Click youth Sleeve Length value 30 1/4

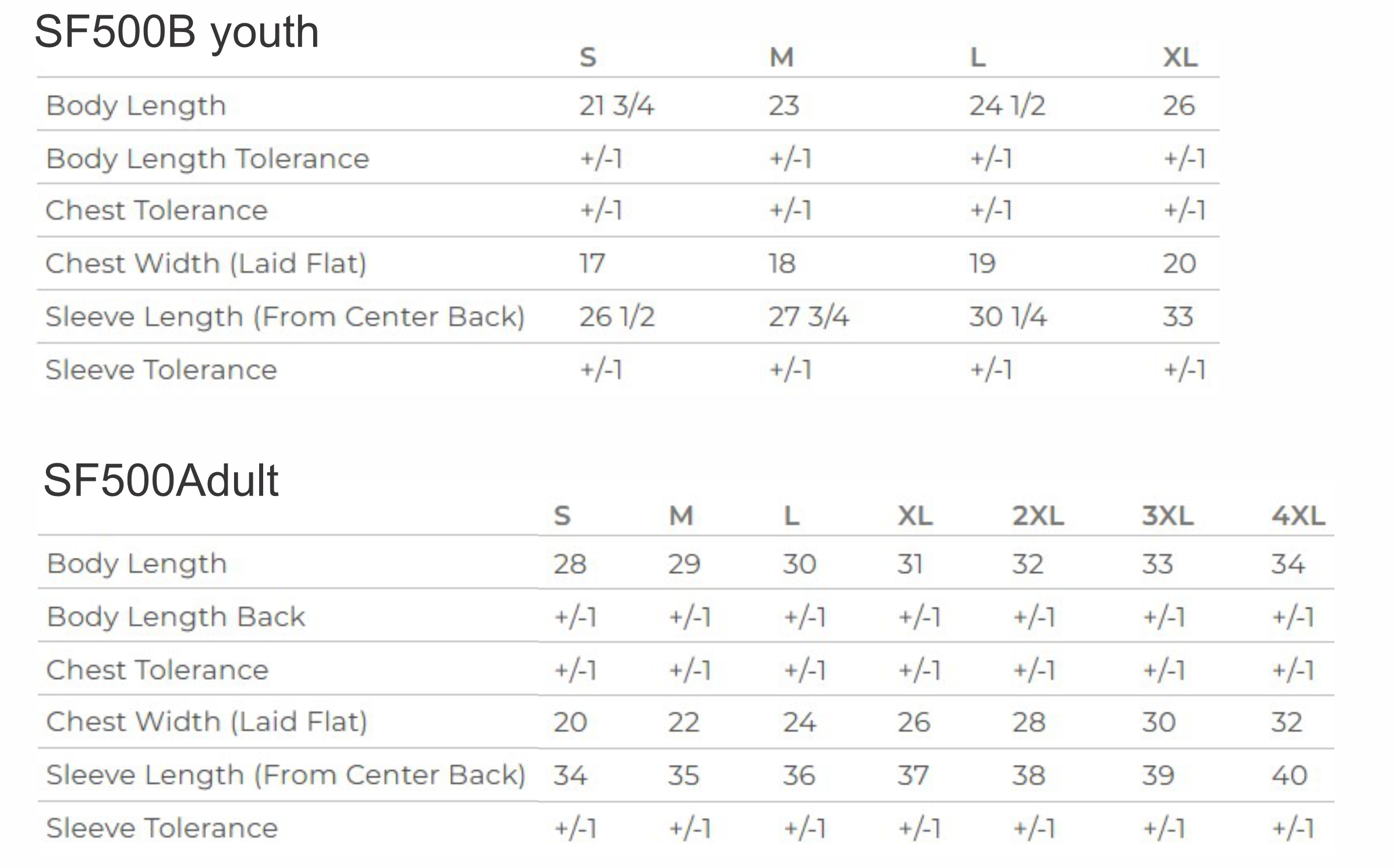click(x=1008, y=317)
